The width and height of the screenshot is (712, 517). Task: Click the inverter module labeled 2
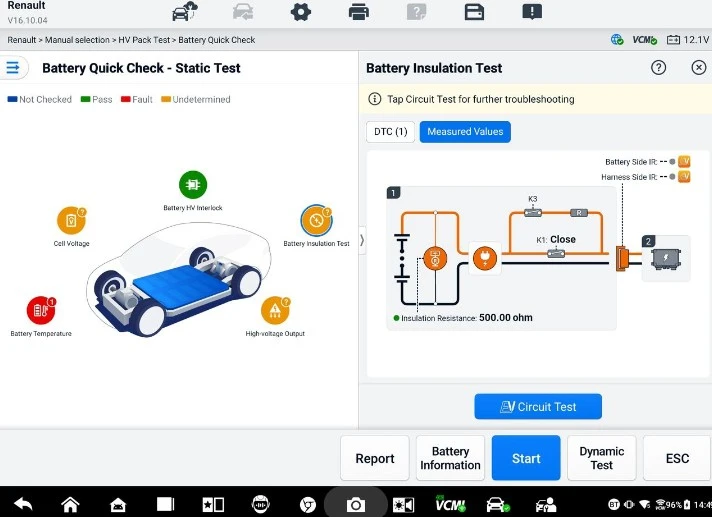click(x=666, y=259)
